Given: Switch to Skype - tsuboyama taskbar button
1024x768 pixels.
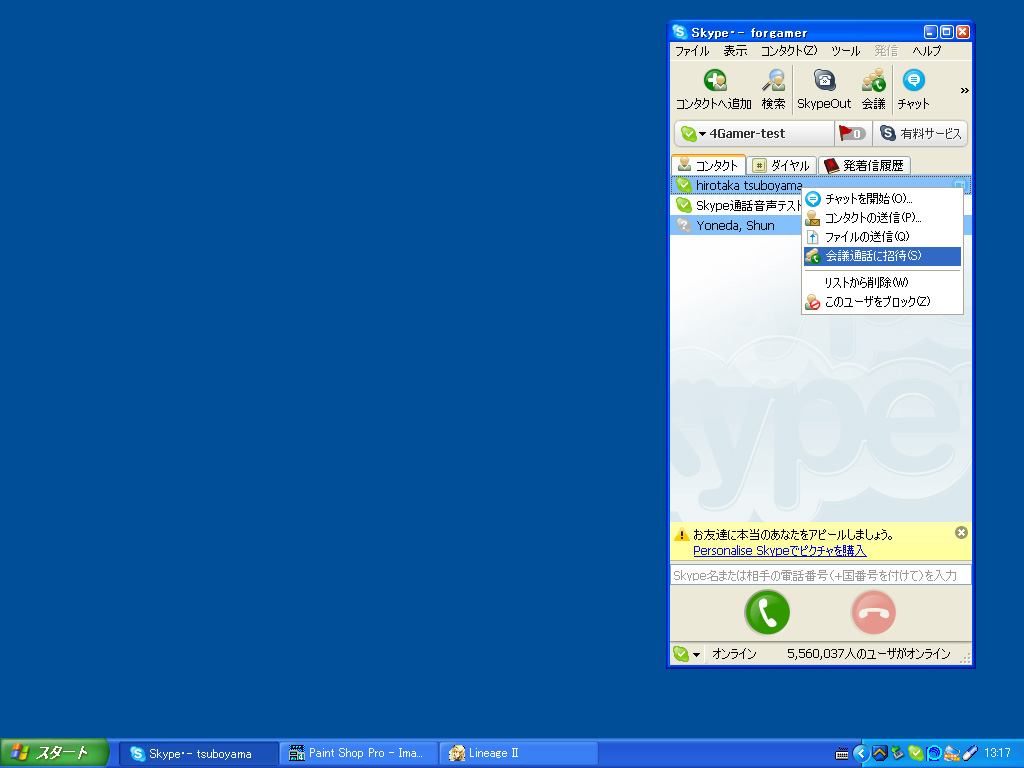Looking at the screenshot, I should click(199, 754).
